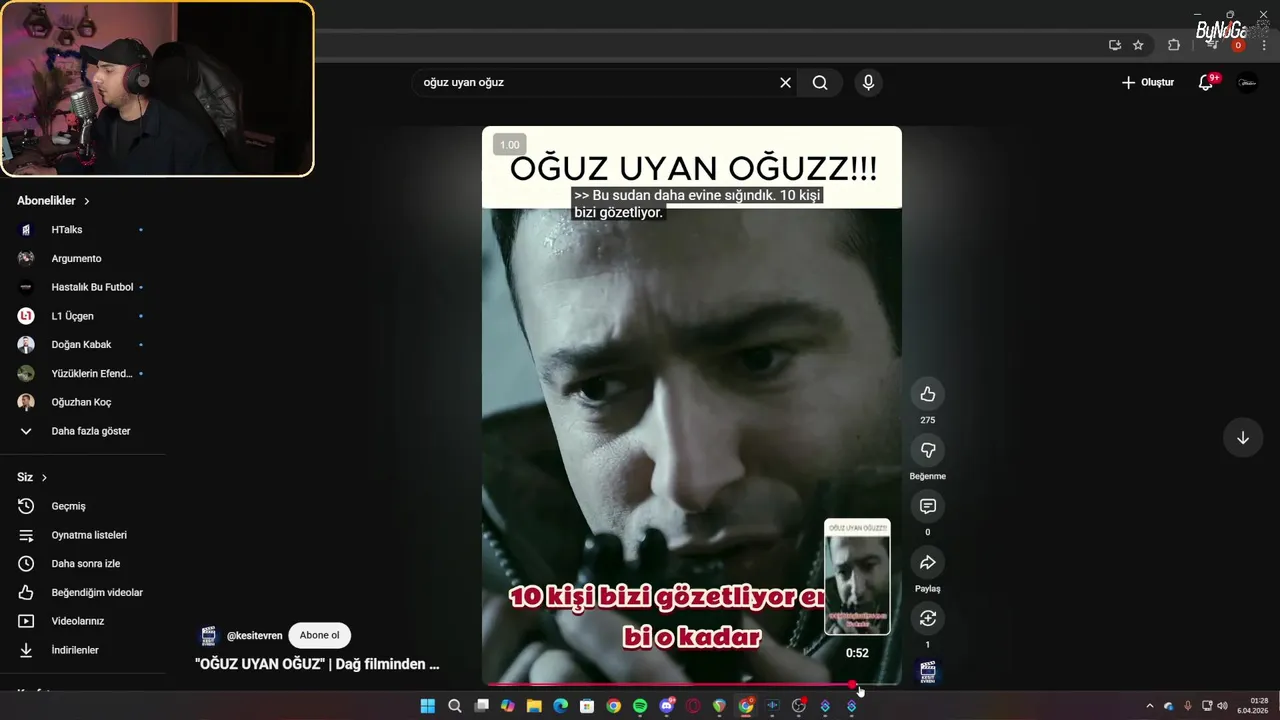Like the Short with 275 likes

pyautogui.click(x=928, y=394)
